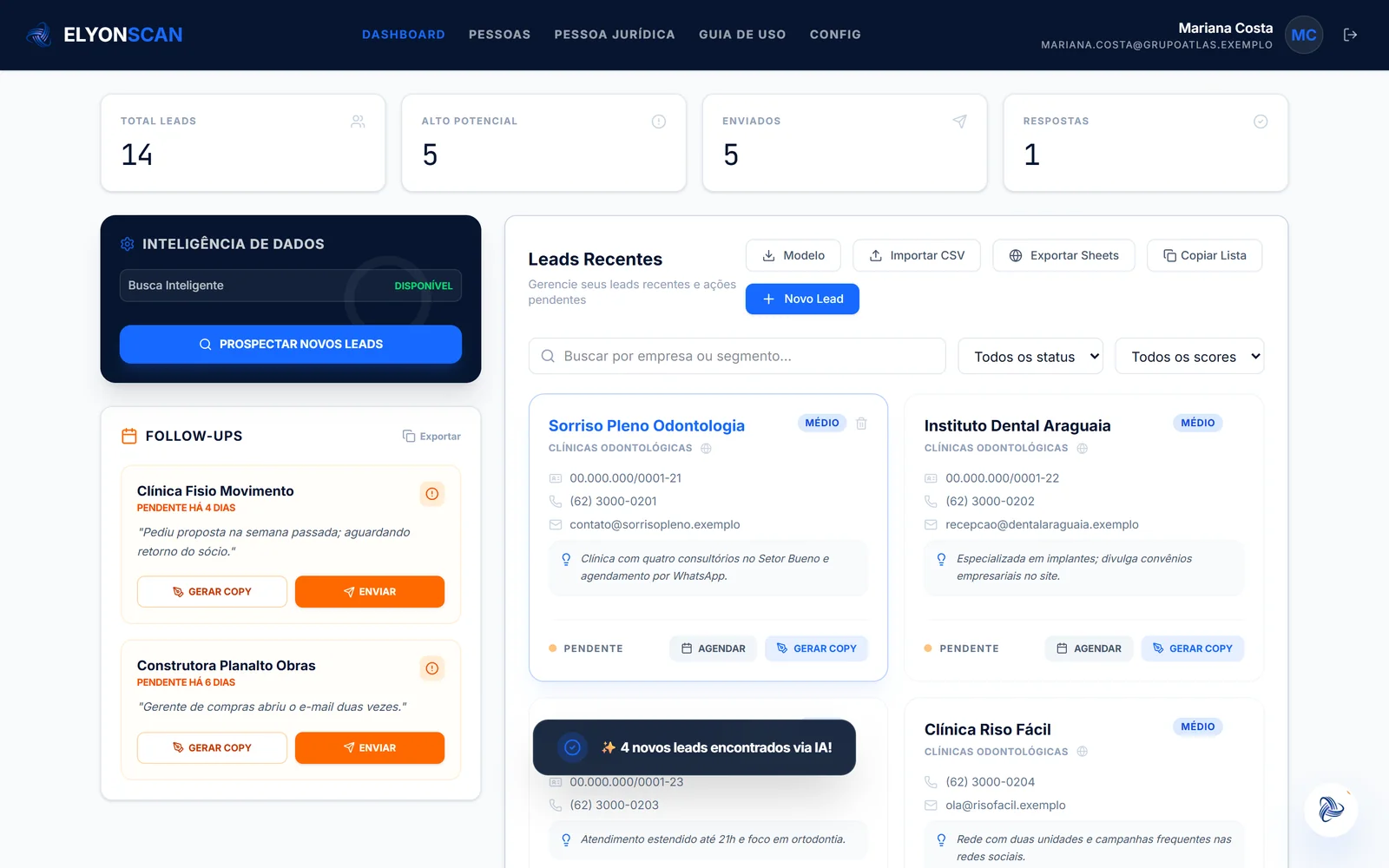Click globe icon beside Instituto Dental Araguaia segment
Screen dimensions: 1389x868
tap(1082, 449)
